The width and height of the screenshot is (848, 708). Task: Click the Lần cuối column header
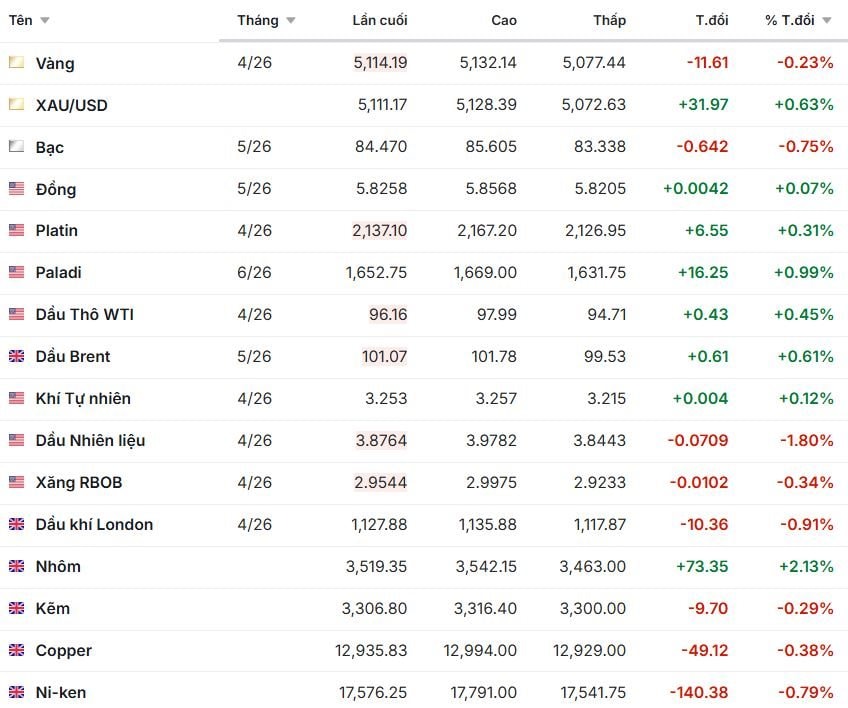coord(380,21)
